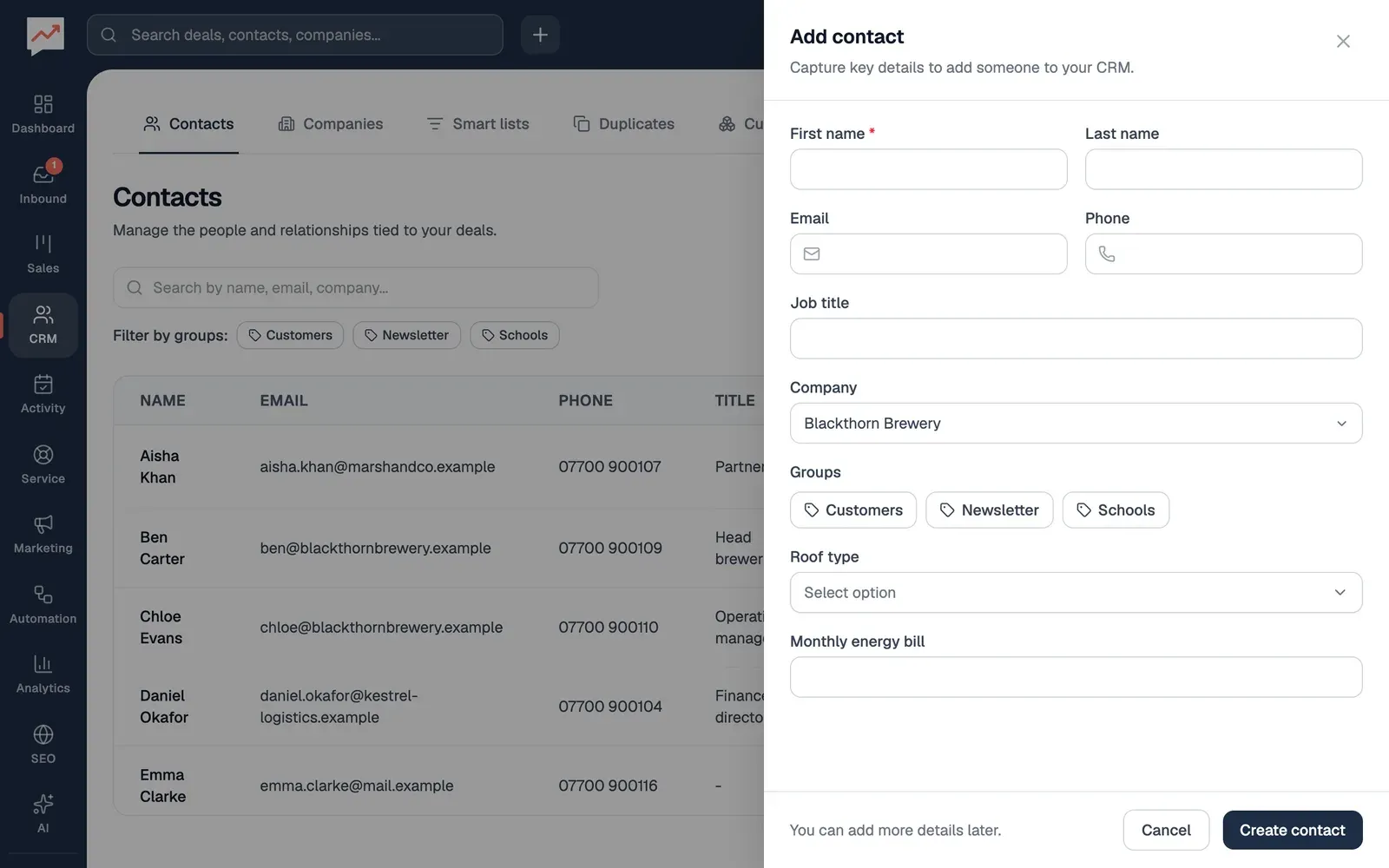Close the Add contact panel
This screenshot has width=1389, height=868.
click(x=1343, y=41)
